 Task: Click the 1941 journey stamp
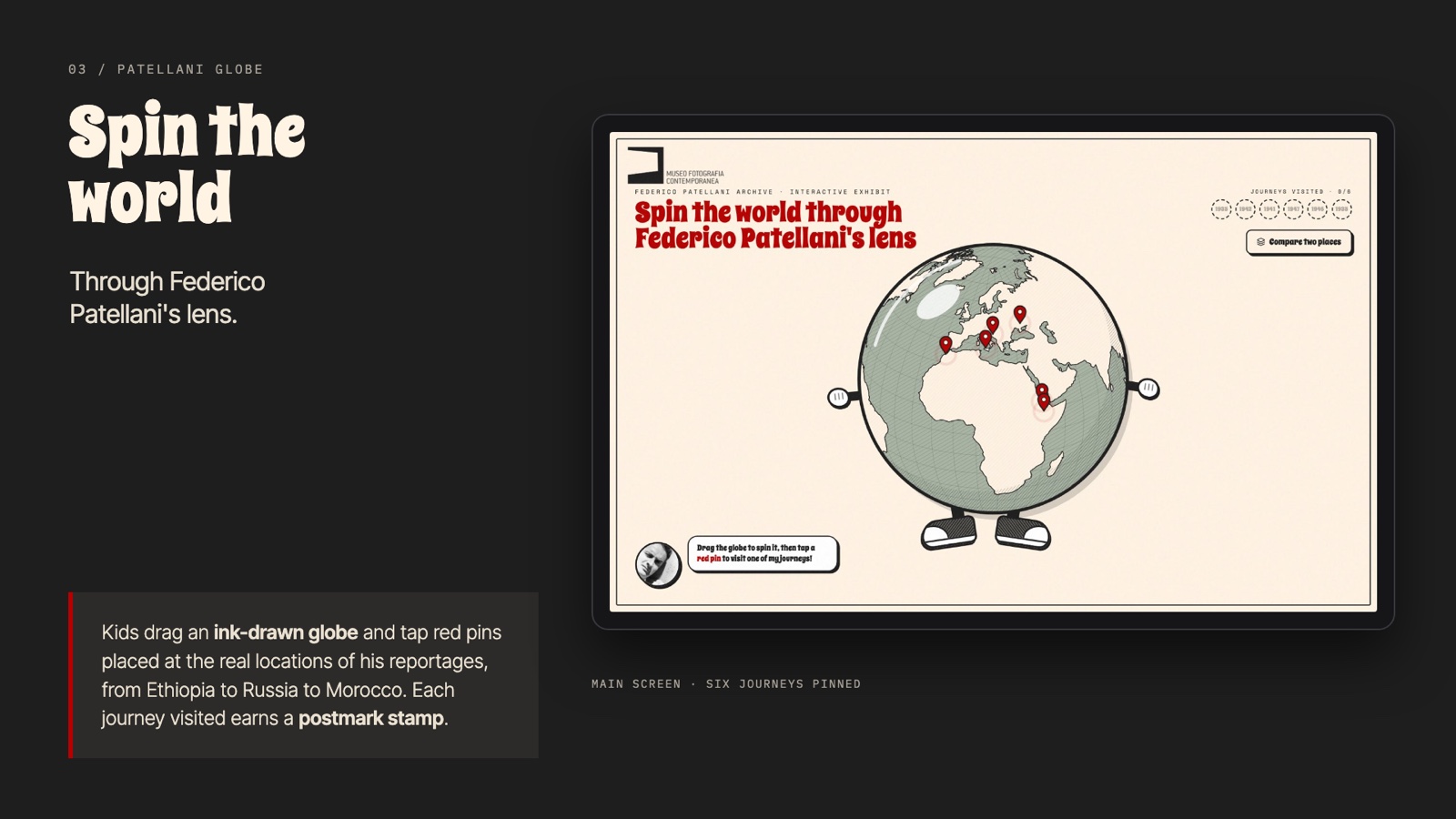(1269, 209)
